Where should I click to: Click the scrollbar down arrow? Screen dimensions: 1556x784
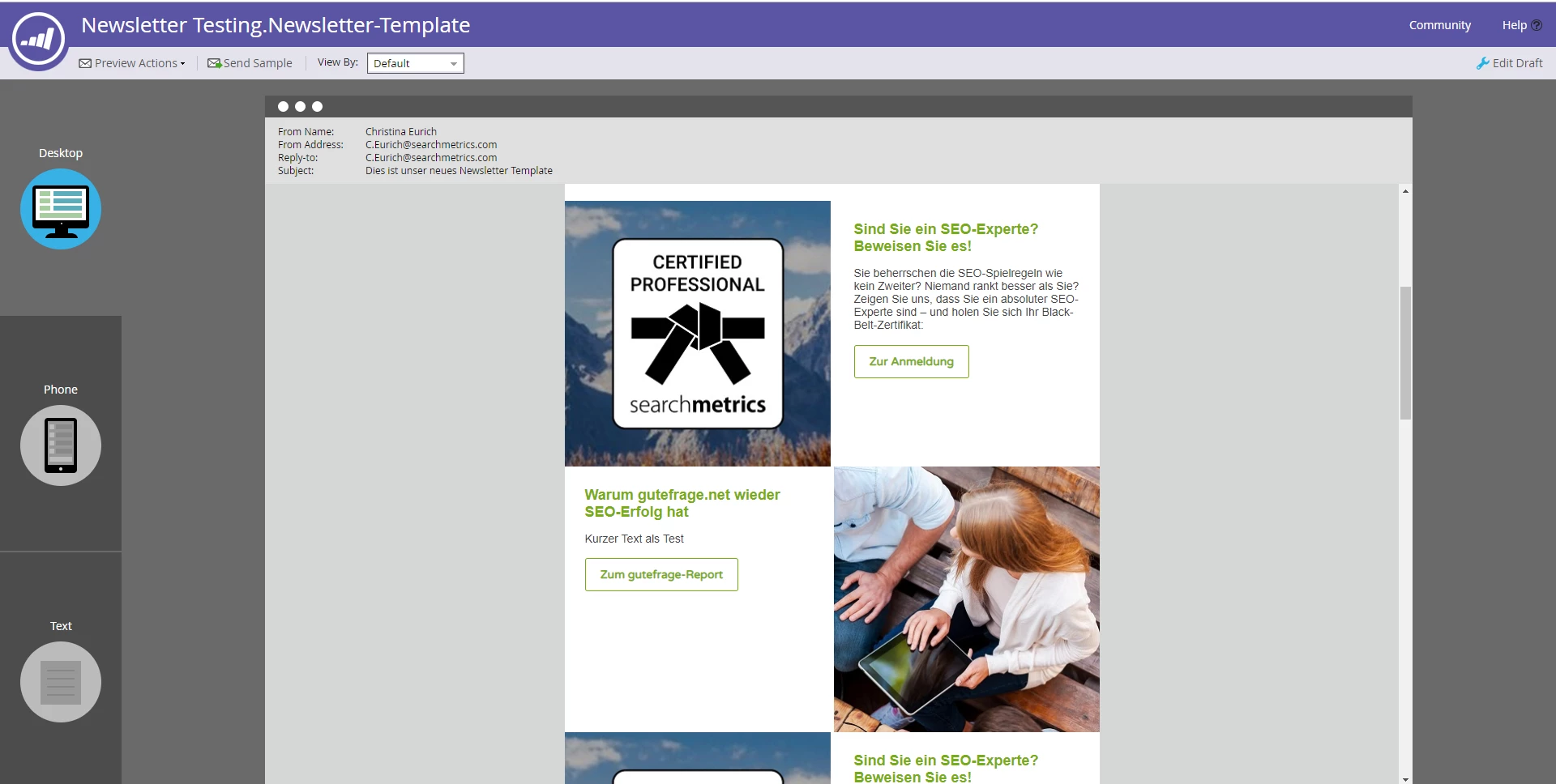coord(1405,778)
